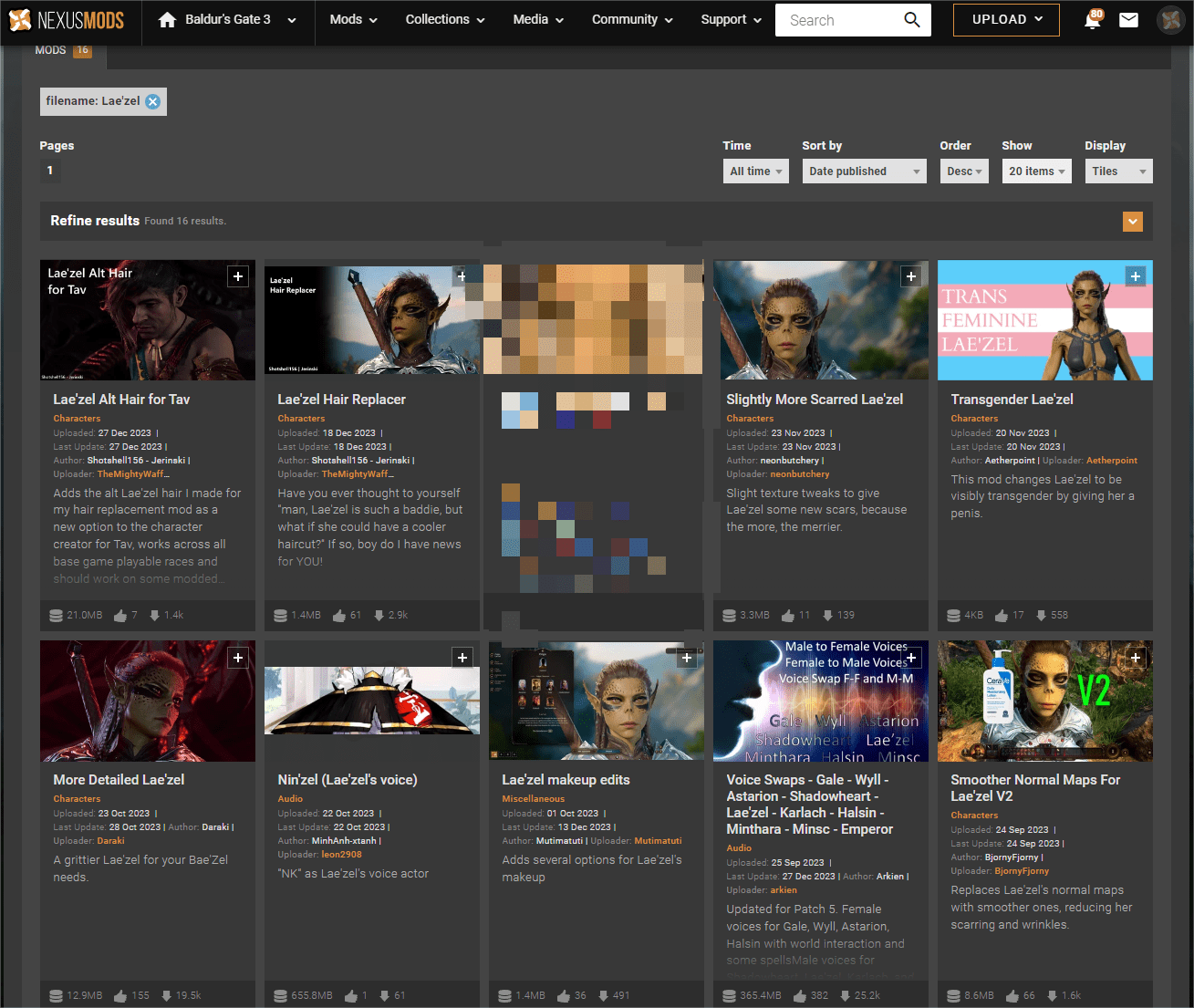Click downloads icon on Lae'zel makeup edits
This screenshot has height=1008, width=1194.
pyautogui.click(x=603, y=995)
